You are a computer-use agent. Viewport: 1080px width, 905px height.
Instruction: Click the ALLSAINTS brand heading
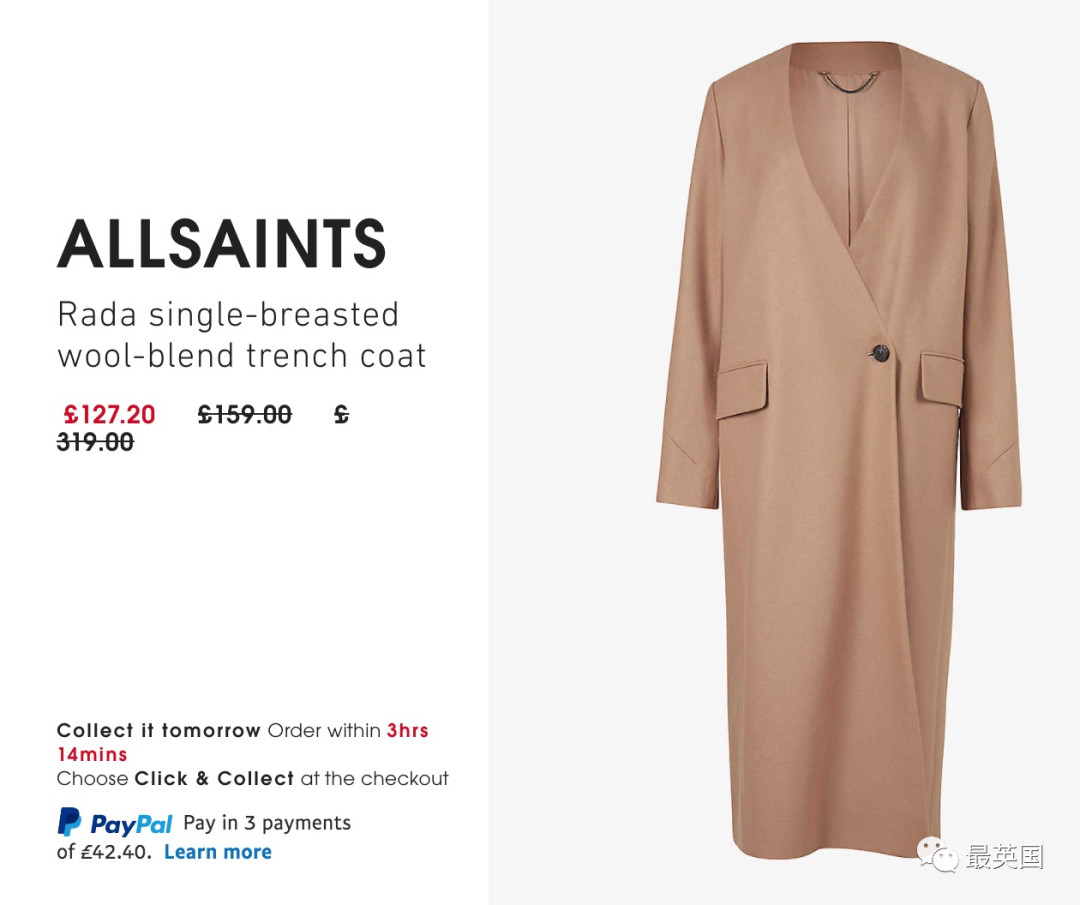click(x=221, y=243)
